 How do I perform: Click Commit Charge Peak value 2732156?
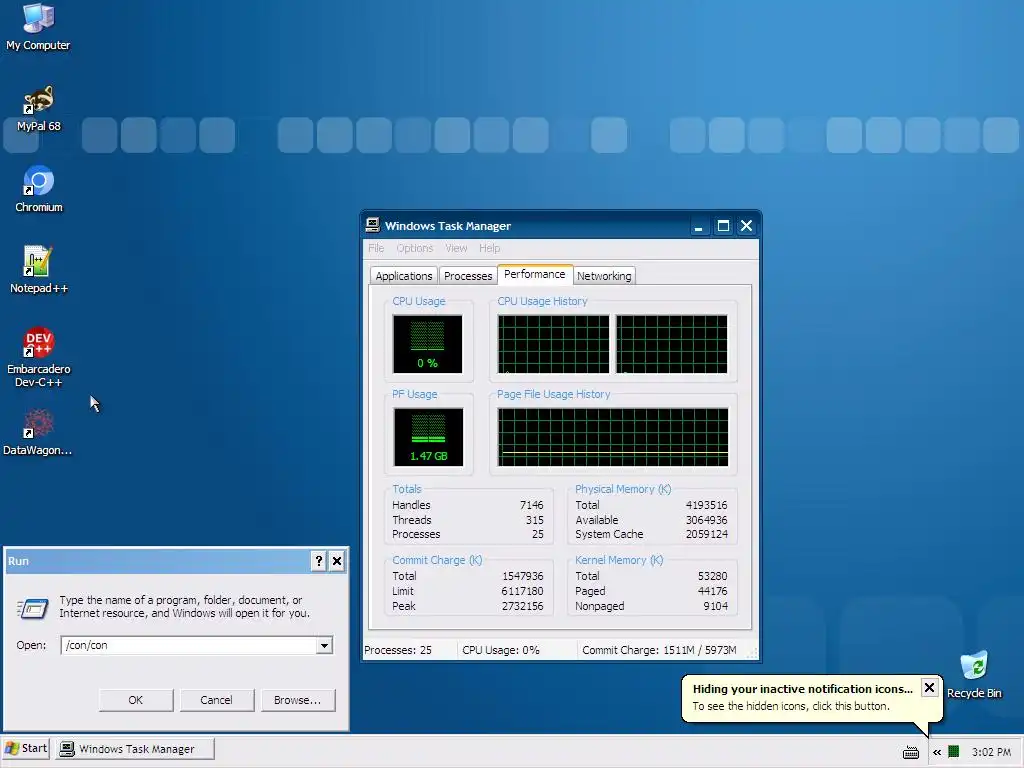[x=522, y=606]
